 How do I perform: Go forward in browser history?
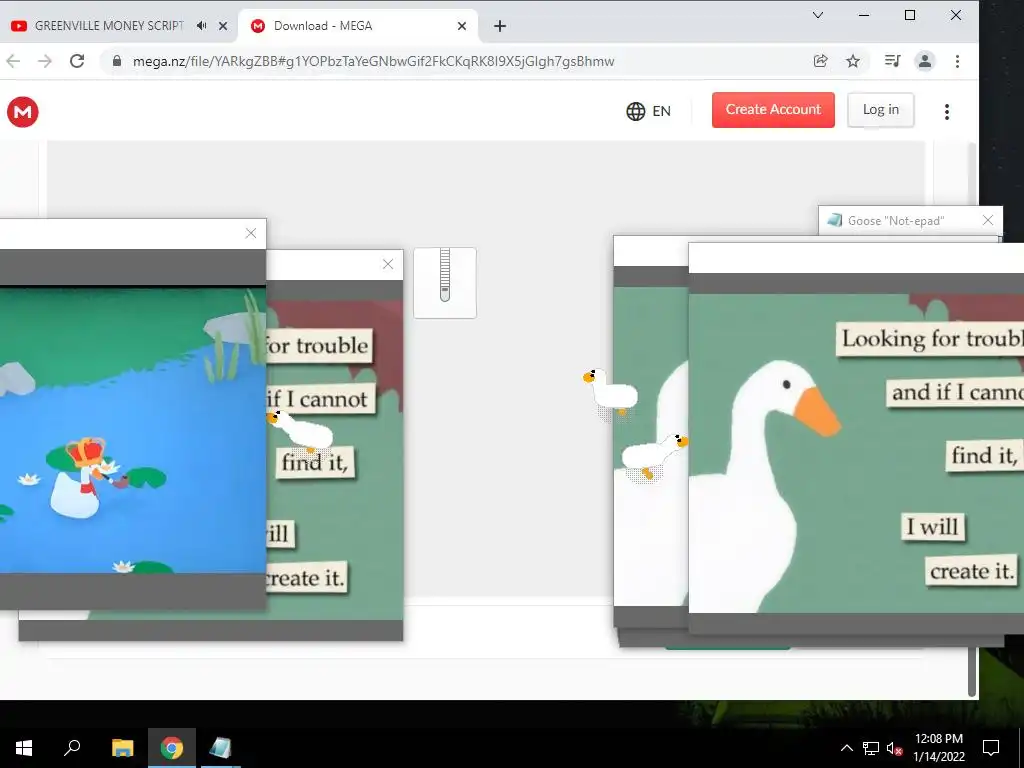point(44,61)
